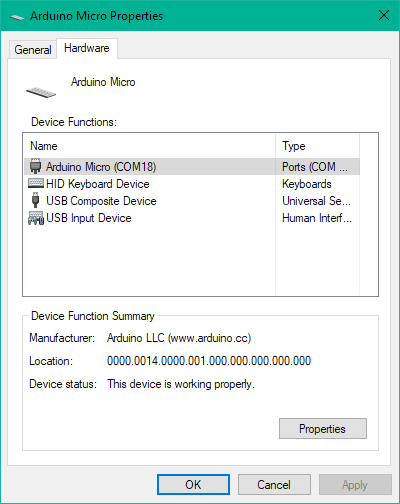Sort by the Name column header
The image size is (400, 504).
(149, 146)
